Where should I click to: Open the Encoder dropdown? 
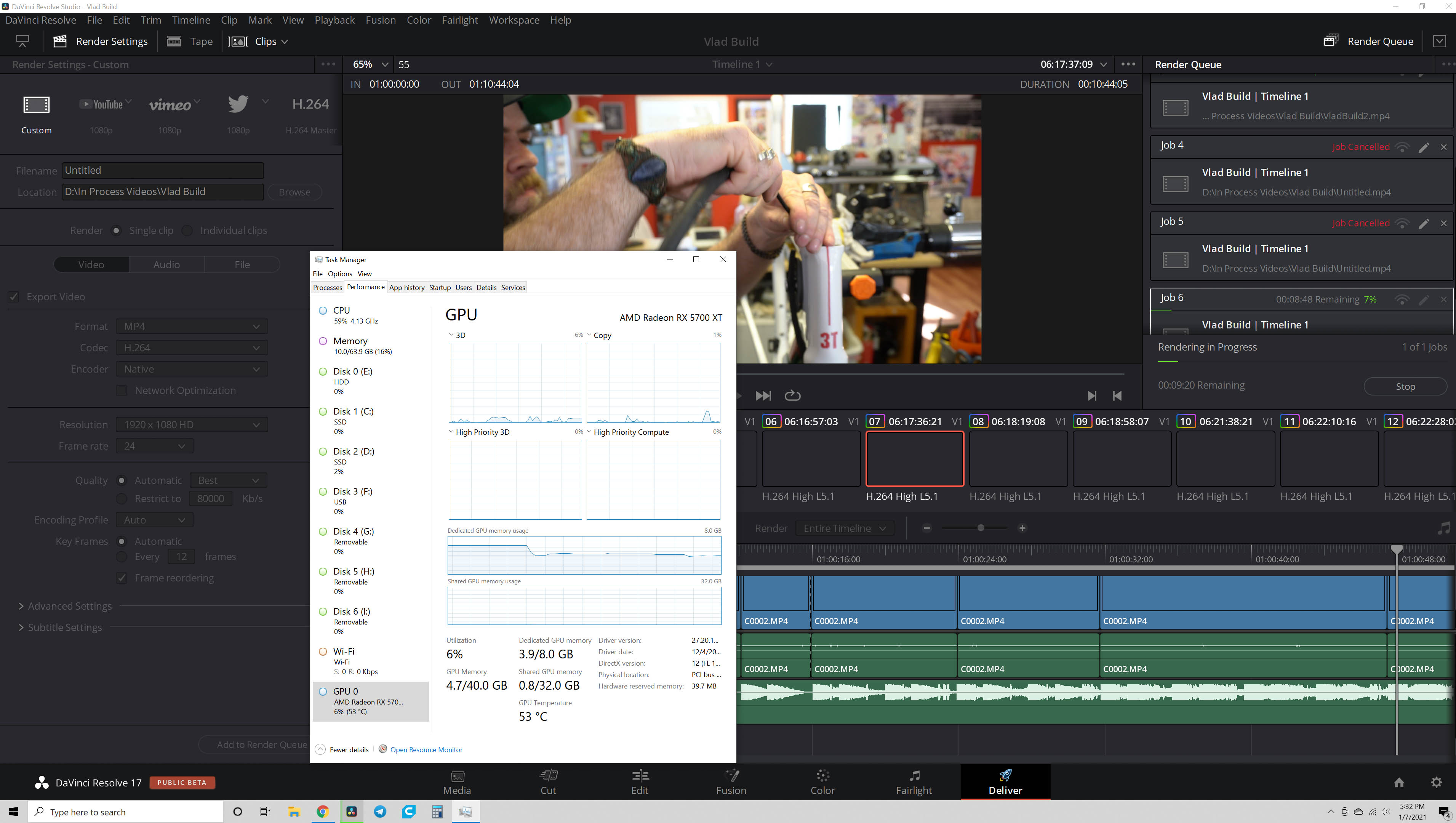192,369
